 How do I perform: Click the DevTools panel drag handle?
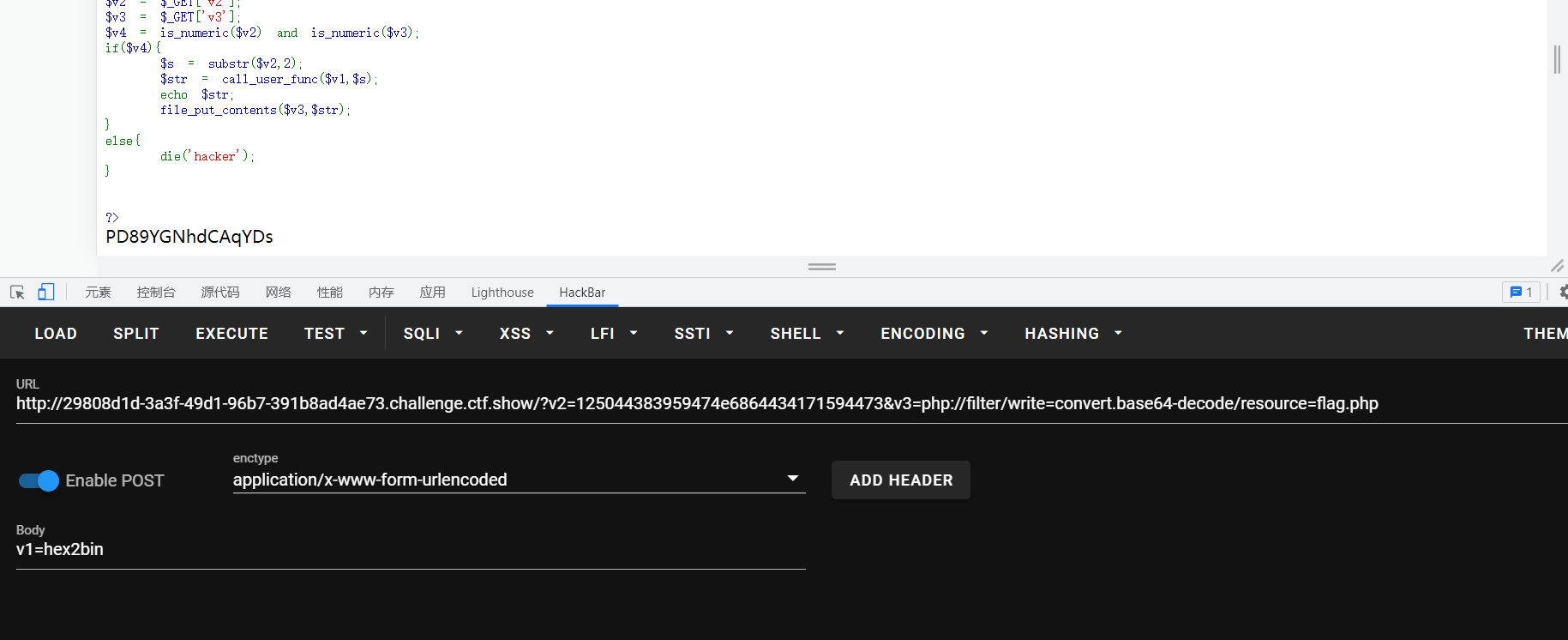(822, 267)
